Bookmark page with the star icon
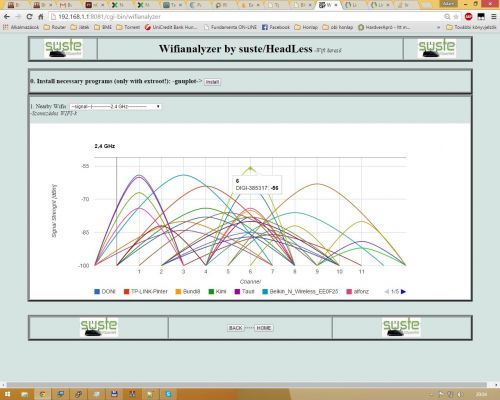 456,17
